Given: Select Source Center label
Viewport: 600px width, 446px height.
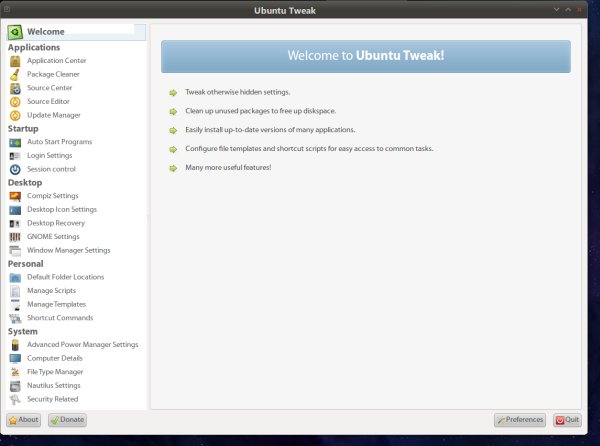Looking at the screenshot, I should [x=49, y=88].
